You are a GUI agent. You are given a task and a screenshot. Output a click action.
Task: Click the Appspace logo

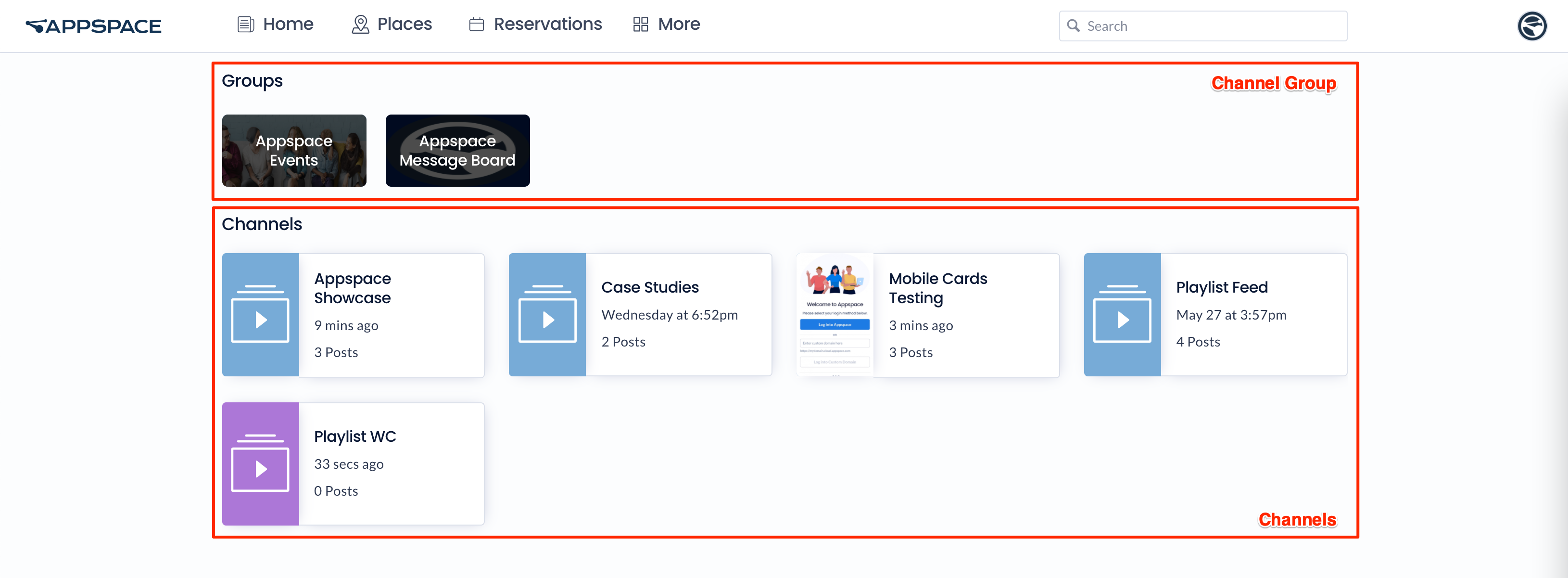click(x=93, y=26)
